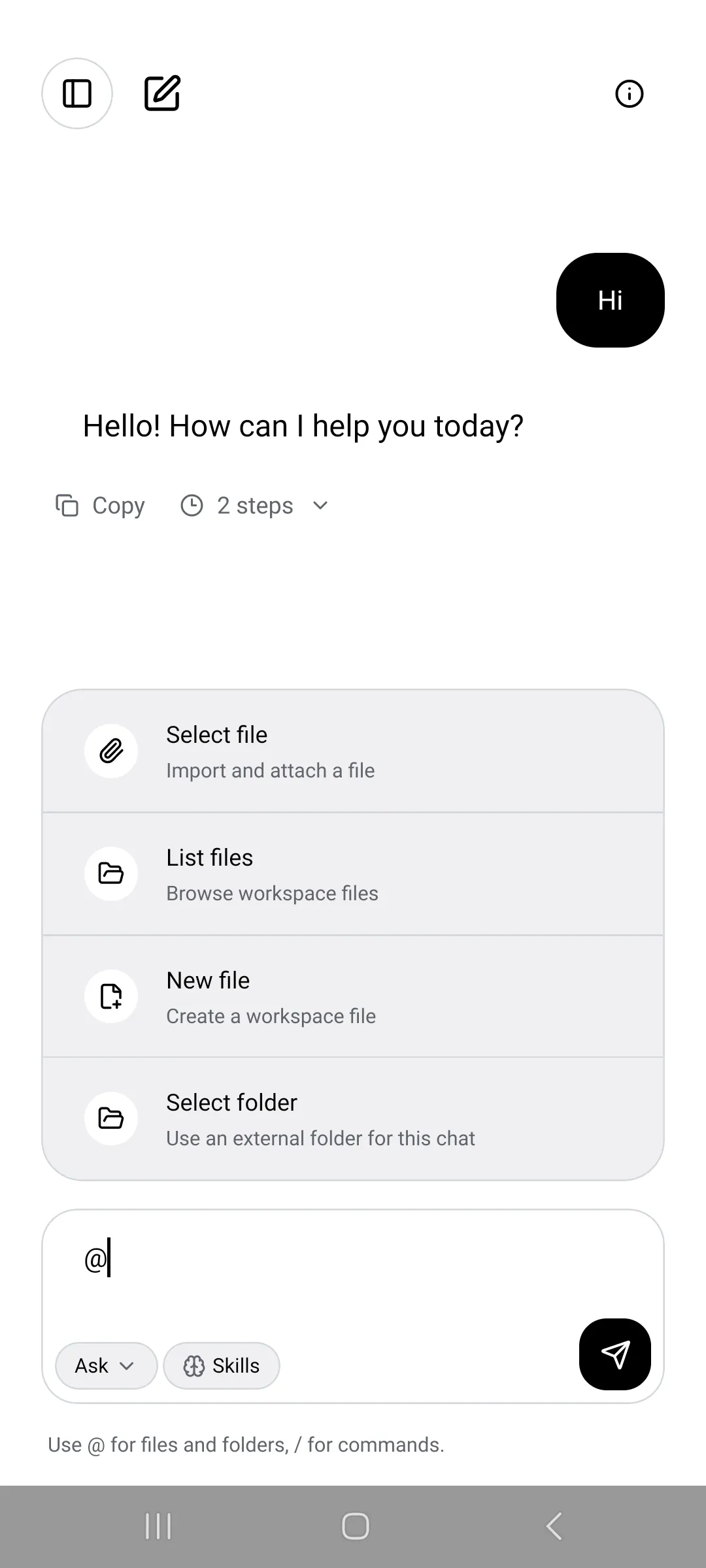Viewport: 706px width, 1568px height.
Task: Click the clock icon beside 2 steps
Action: point(192,506)
